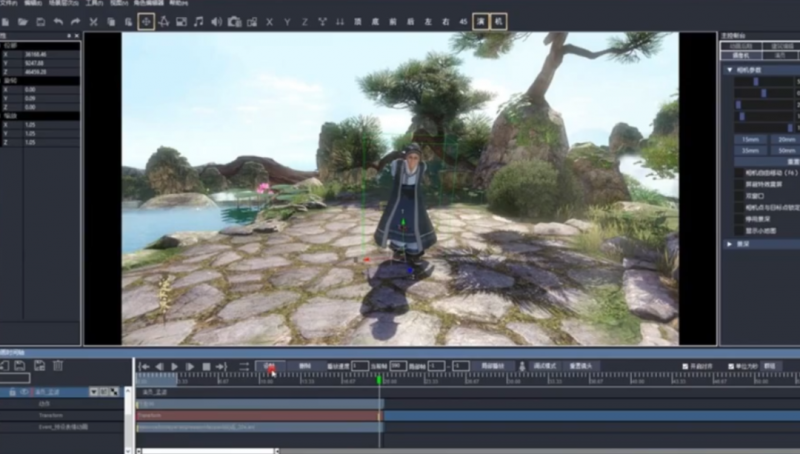This screenshot has height=454, width=800.
Task: Activate the highlighted move gizmo tool
Action: point(146,21)
